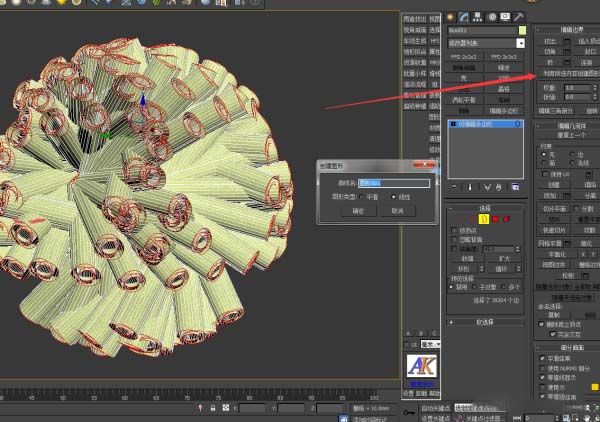This screenshot has height=422, width=600.
Task: Toggle the 平滑结果 checkbox in subdivision surface
Action: pyautogui.click(x=542, y=358)
